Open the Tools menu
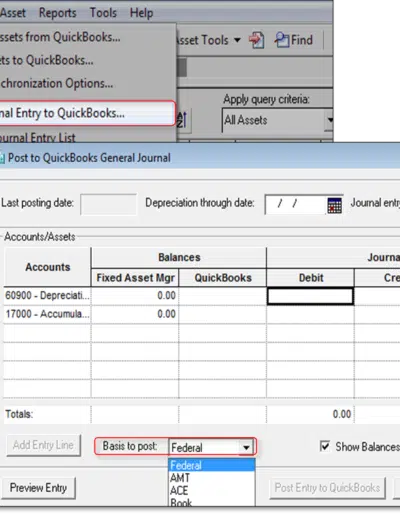This screenshot has width=400, height=516. 103,13
